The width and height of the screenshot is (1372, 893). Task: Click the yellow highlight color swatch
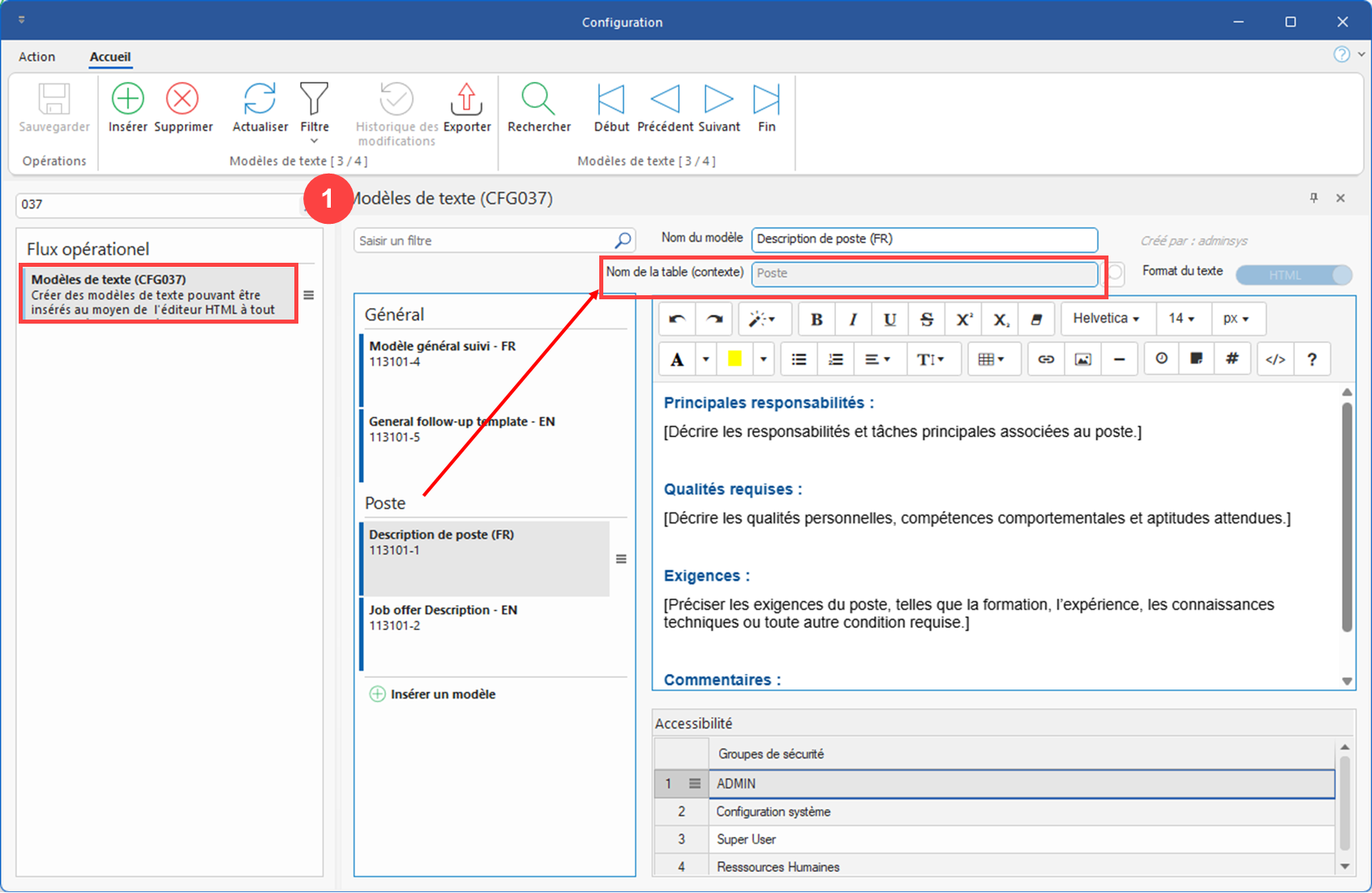coord(735,359)
